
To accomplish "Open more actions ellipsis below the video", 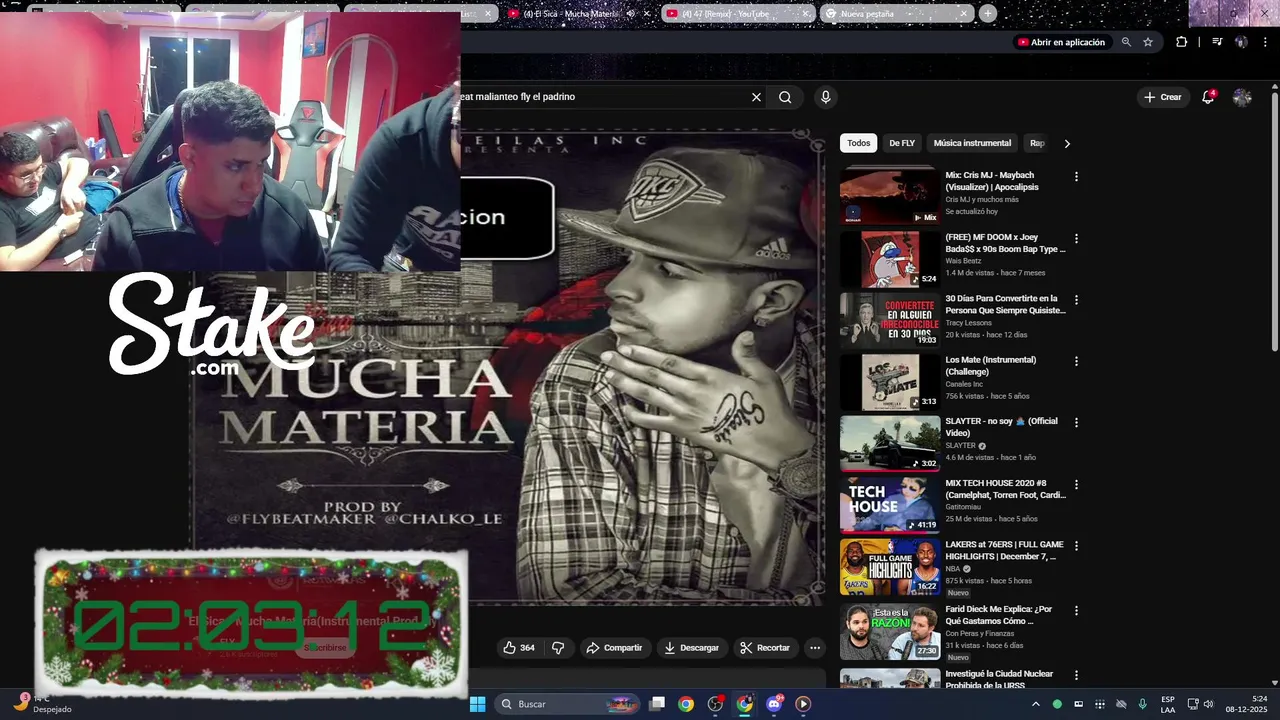I will click(x=815, y=648).
